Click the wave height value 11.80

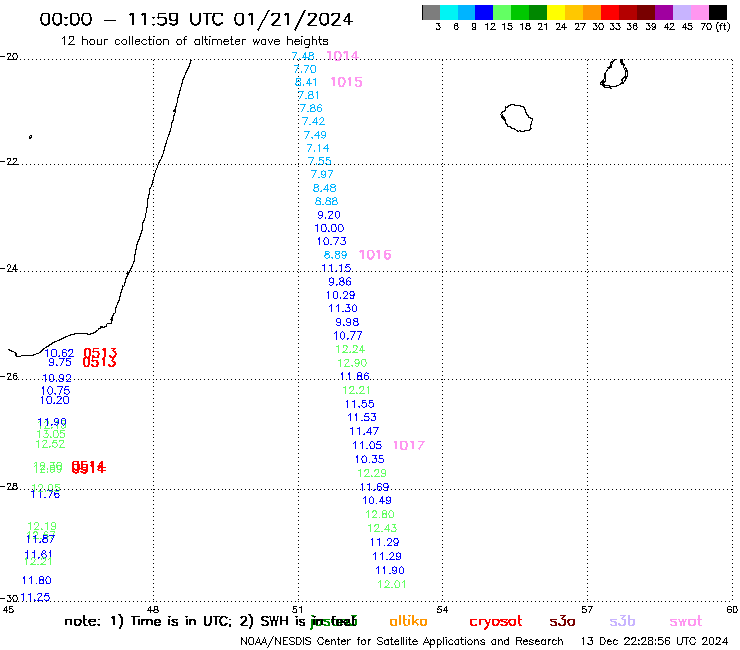pos(37,581)
